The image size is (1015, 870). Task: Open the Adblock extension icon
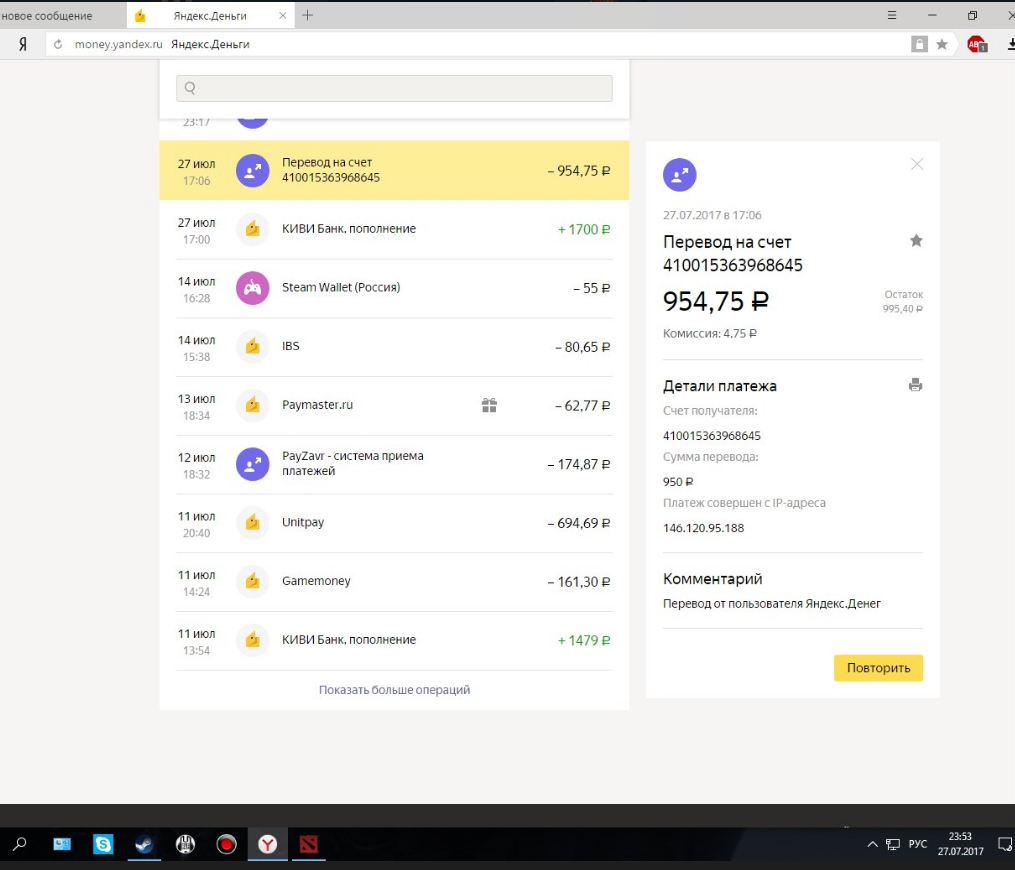(976, 44)
